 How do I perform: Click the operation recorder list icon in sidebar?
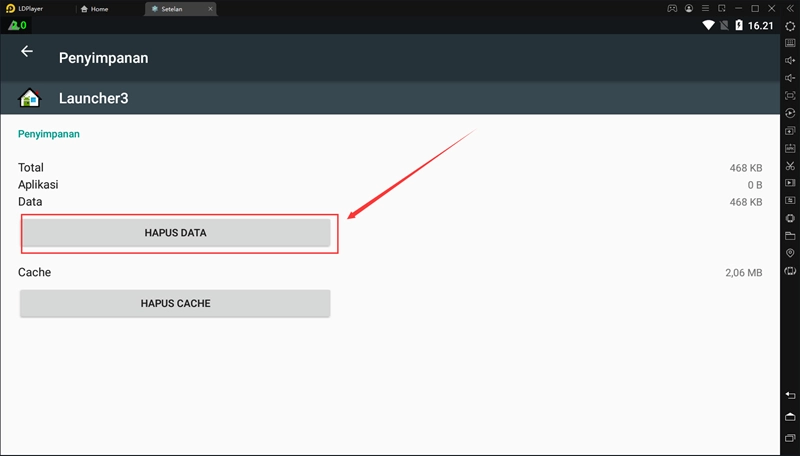(x=790, y=200)
